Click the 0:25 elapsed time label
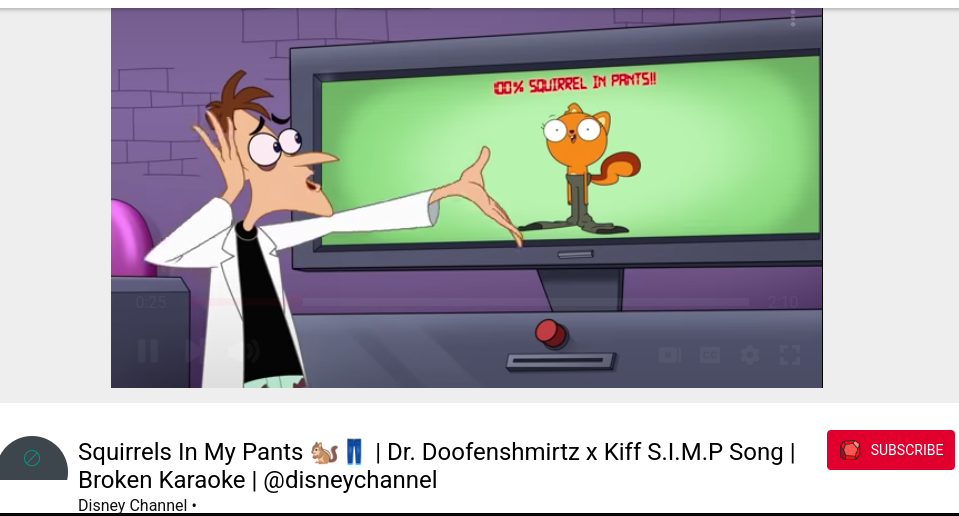This screenshot has height=516, width=959. coord(151,302)
